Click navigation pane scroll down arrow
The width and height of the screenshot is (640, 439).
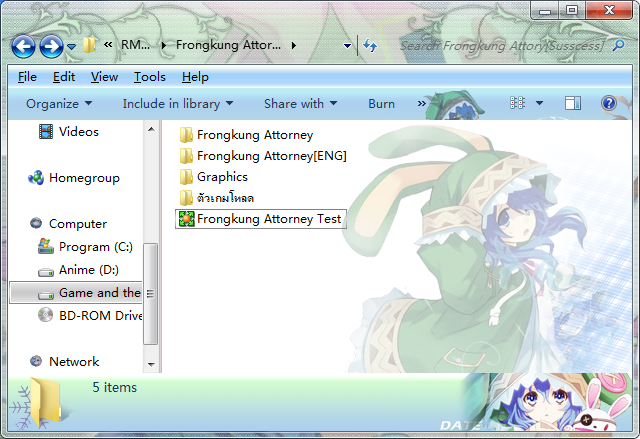coord(151,364)
